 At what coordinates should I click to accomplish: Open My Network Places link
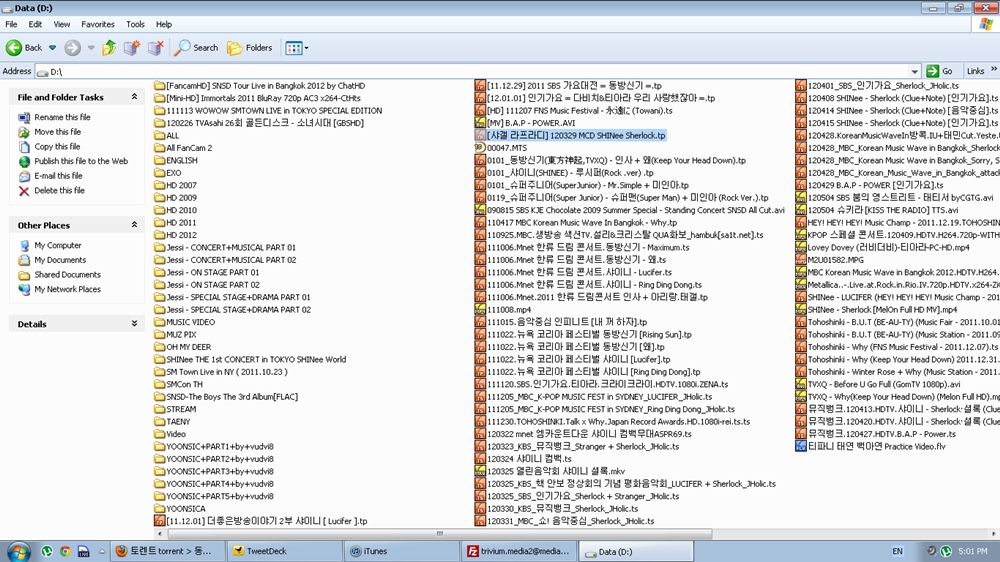pyautogui.click(x=68, y=290)
